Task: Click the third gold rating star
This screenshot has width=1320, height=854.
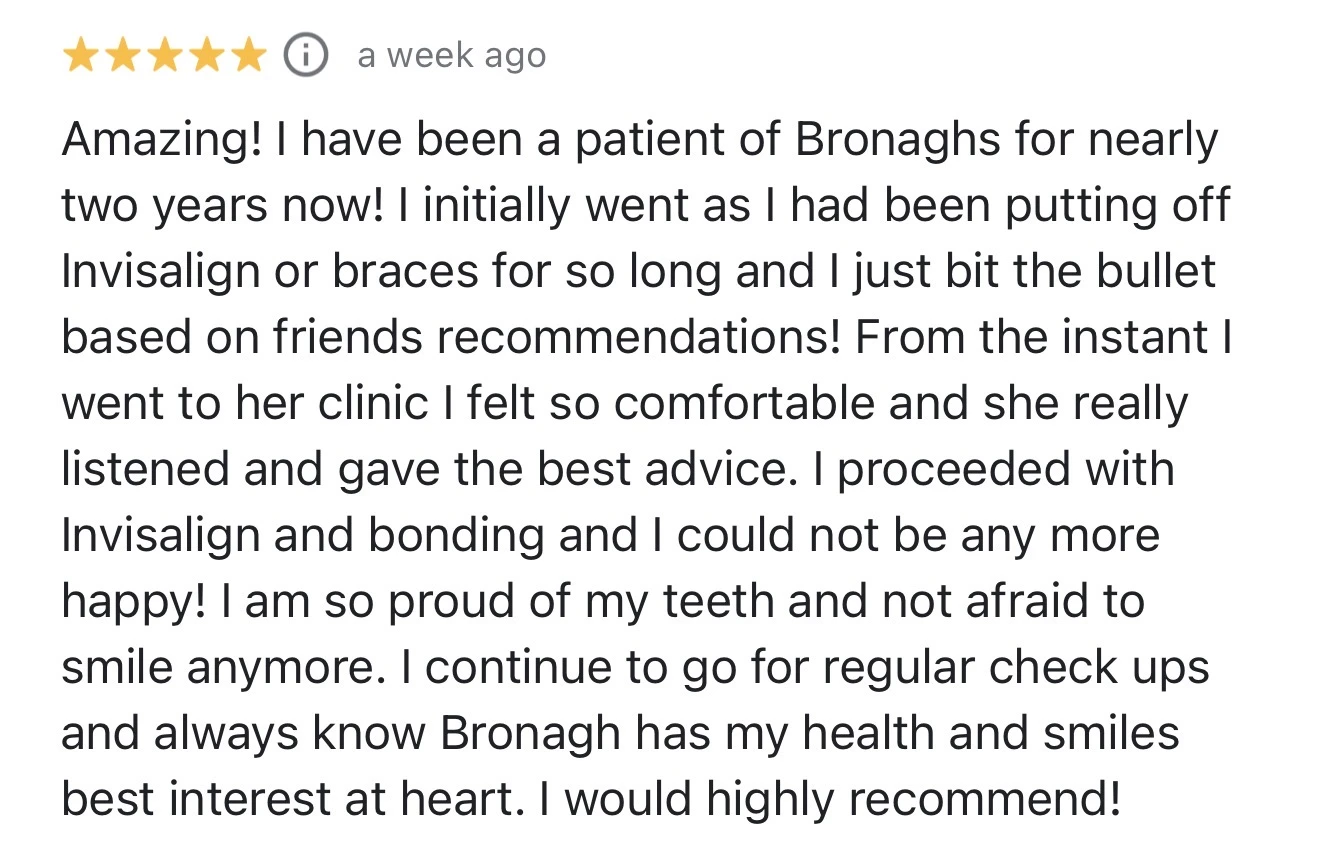Action: [164, 57]
